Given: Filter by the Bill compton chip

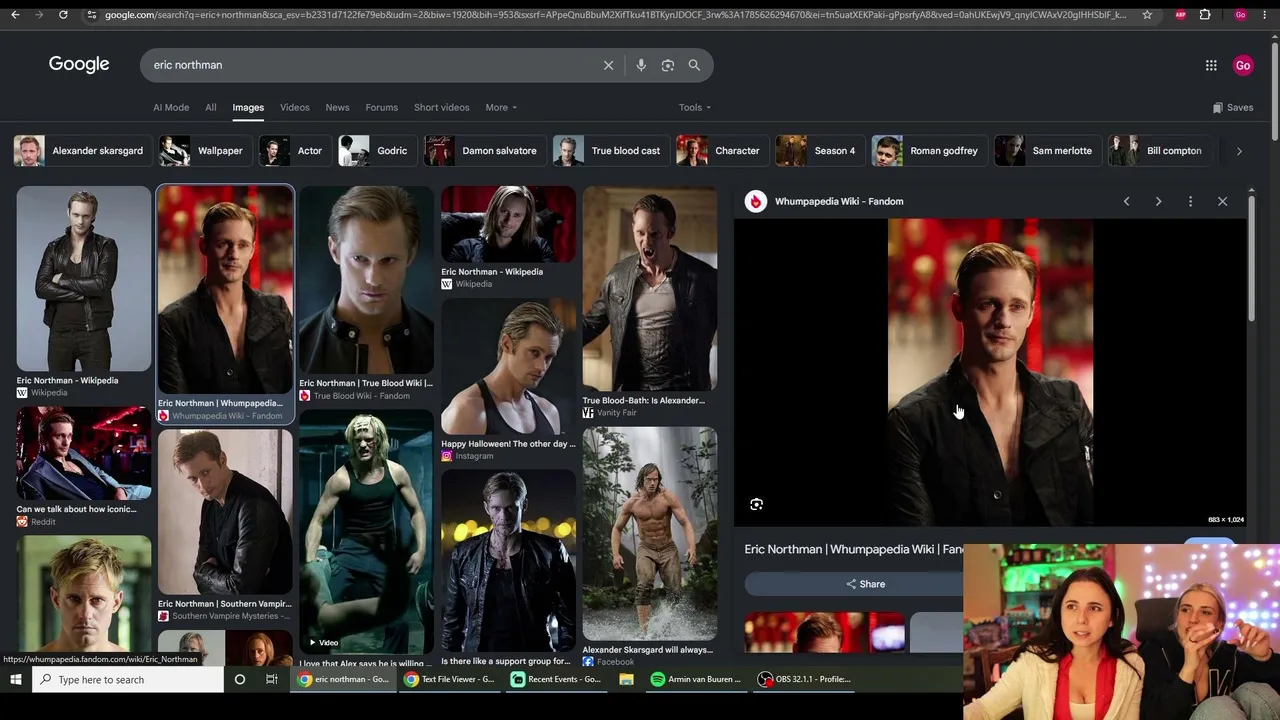Looking at the screenshot, I should pos(1160,151).
